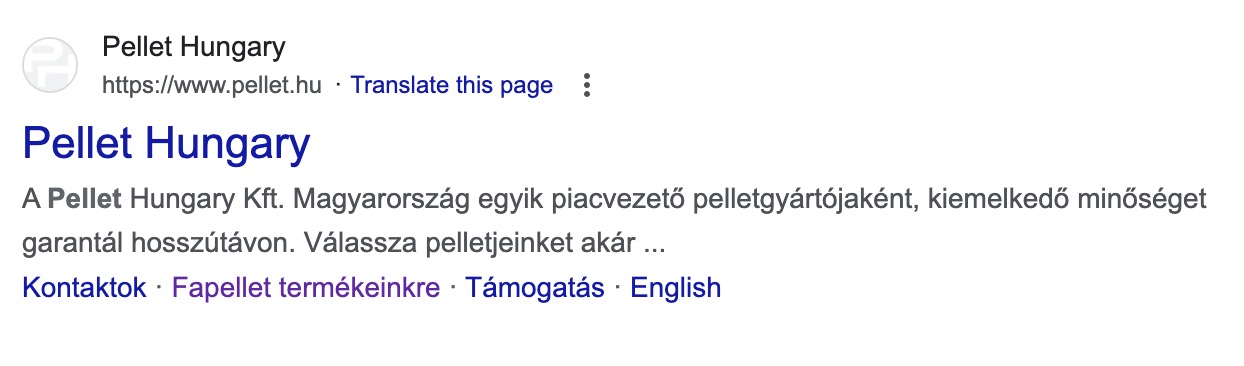Open the Fapellet termékeinkre sitelink

pyautogui.click(x=306, y=288)
